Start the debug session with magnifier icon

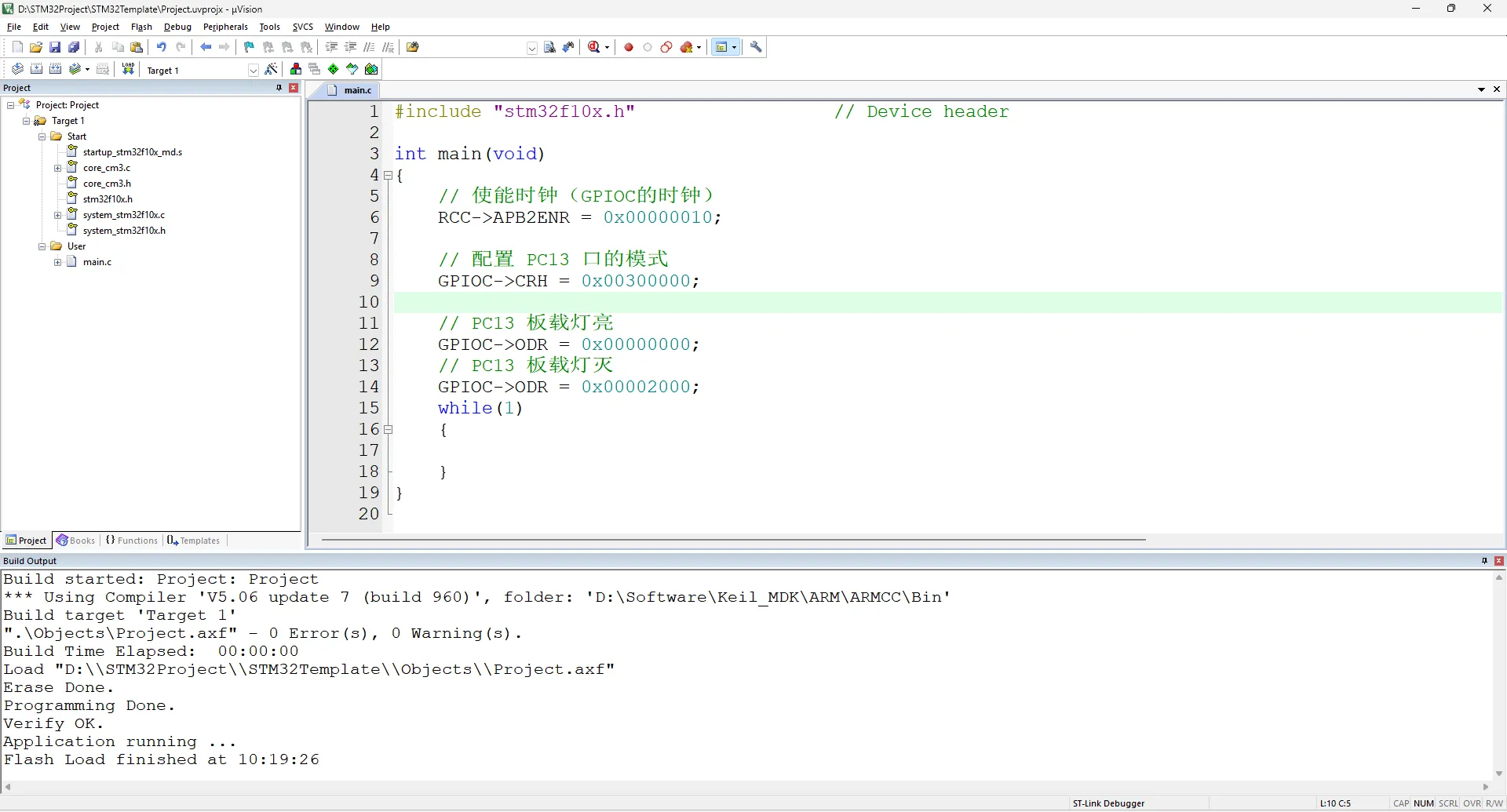pos(594,47)
